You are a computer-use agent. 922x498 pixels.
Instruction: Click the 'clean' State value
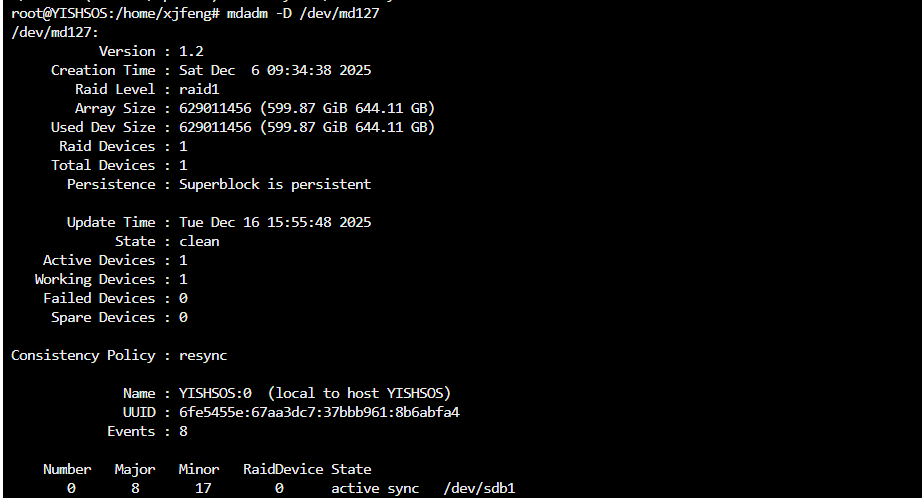[x=199, y=241]
